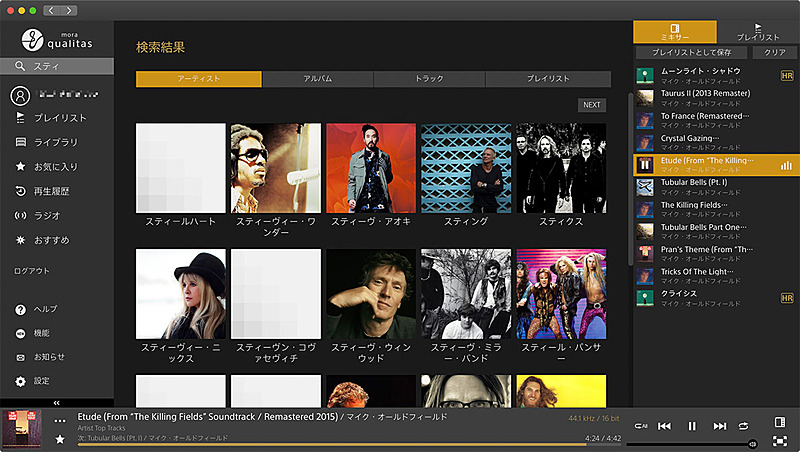Open プレイリスト in the sidebar
Viewport: 800px width, 452px height.
[x=51, y=118]
